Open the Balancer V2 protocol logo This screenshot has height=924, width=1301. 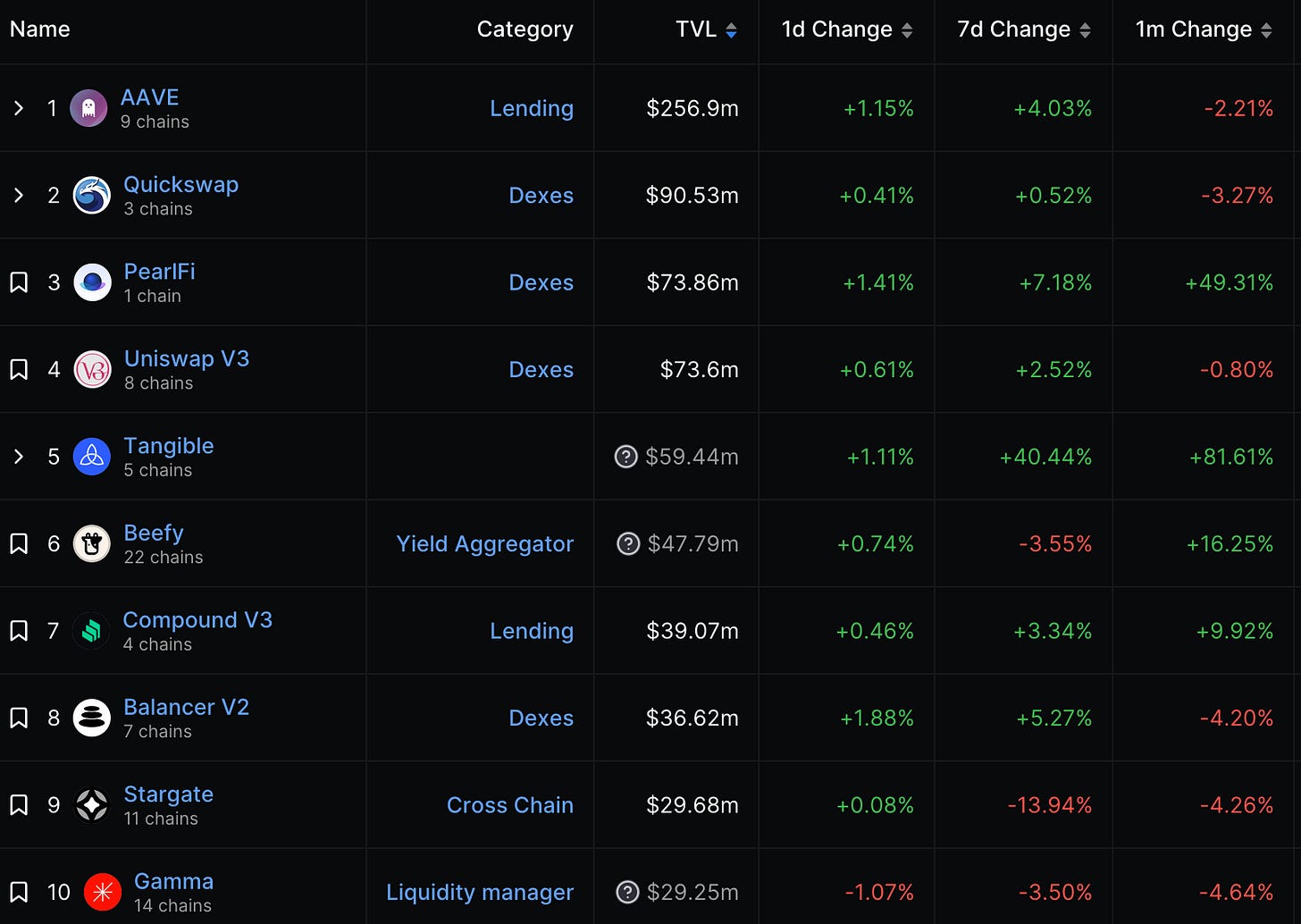click(x=92, y=718)
